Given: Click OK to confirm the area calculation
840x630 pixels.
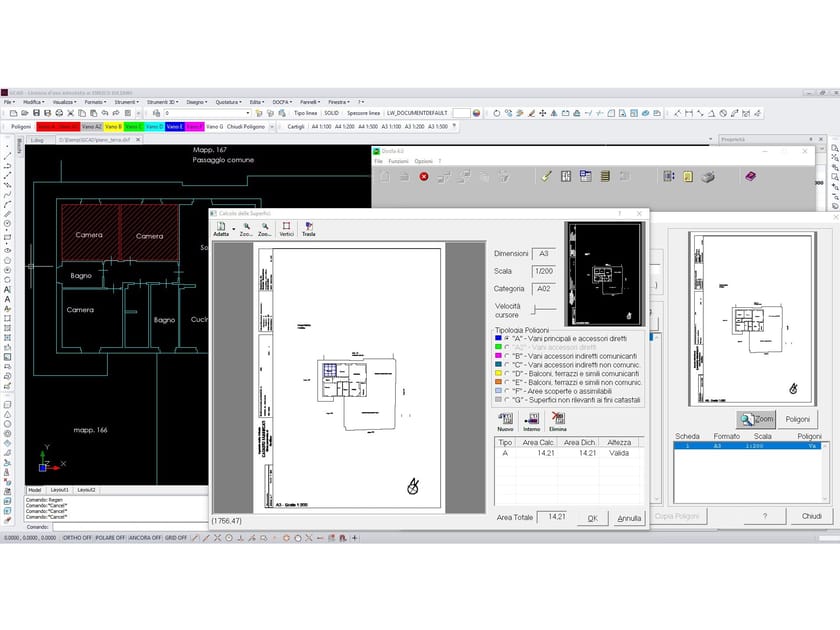Looking at the screenshot, I should coord(591,518).
